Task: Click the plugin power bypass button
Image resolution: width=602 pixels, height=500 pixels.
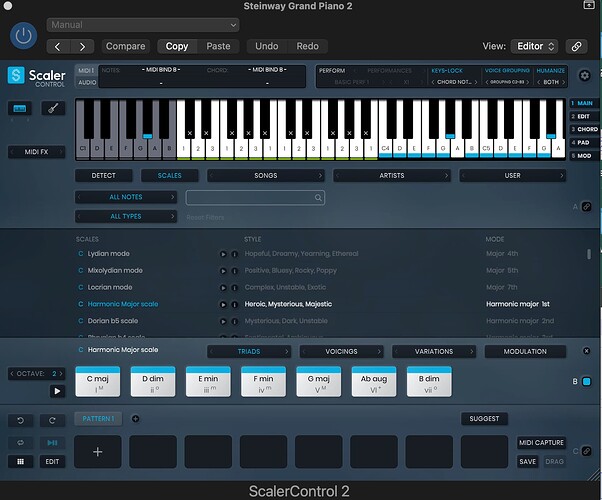Action: coord(22,36)
